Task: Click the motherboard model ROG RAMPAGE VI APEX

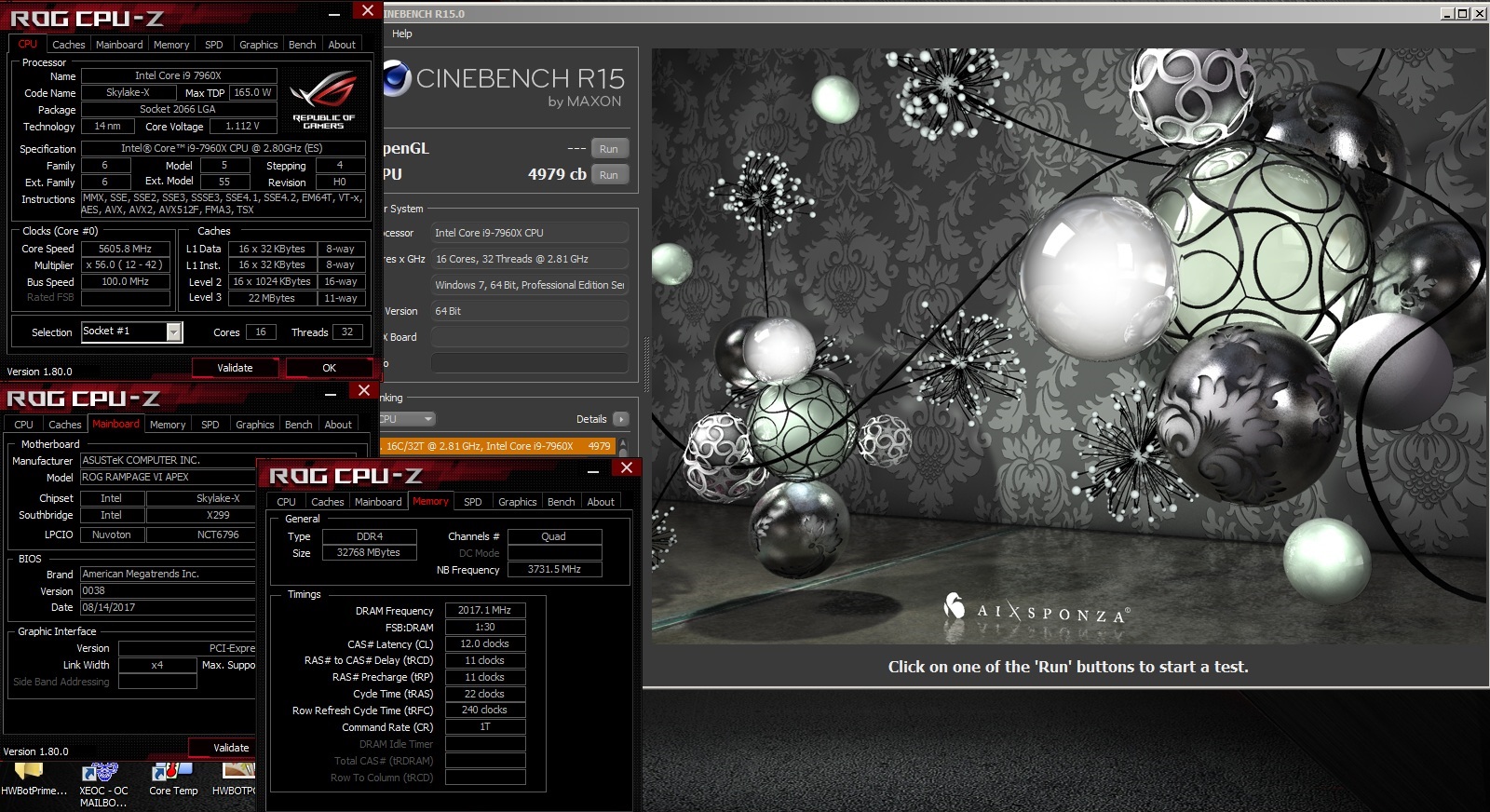Action: point(168,477)
